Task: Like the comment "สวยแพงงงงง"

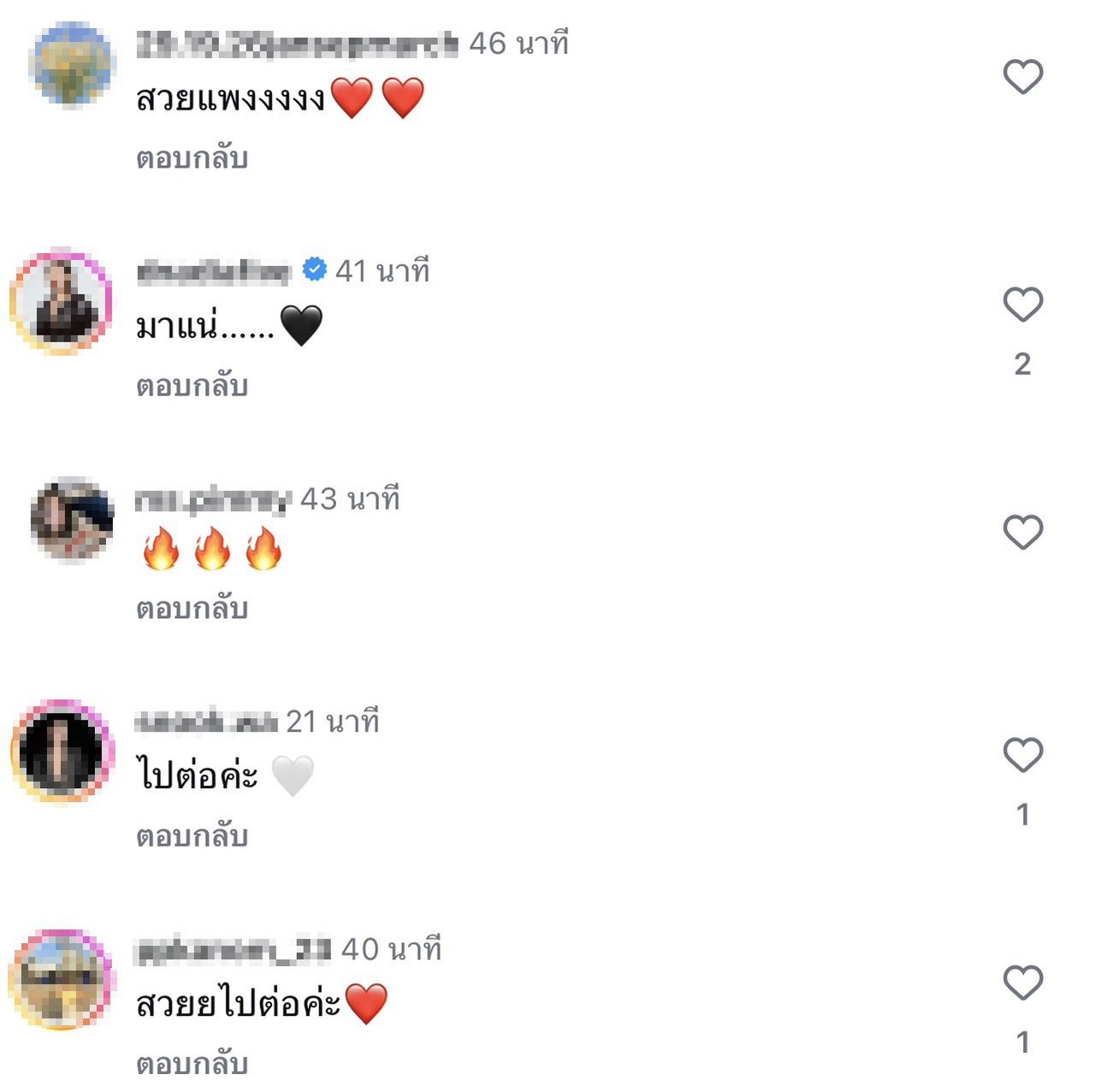Action: pos(1022,77)
